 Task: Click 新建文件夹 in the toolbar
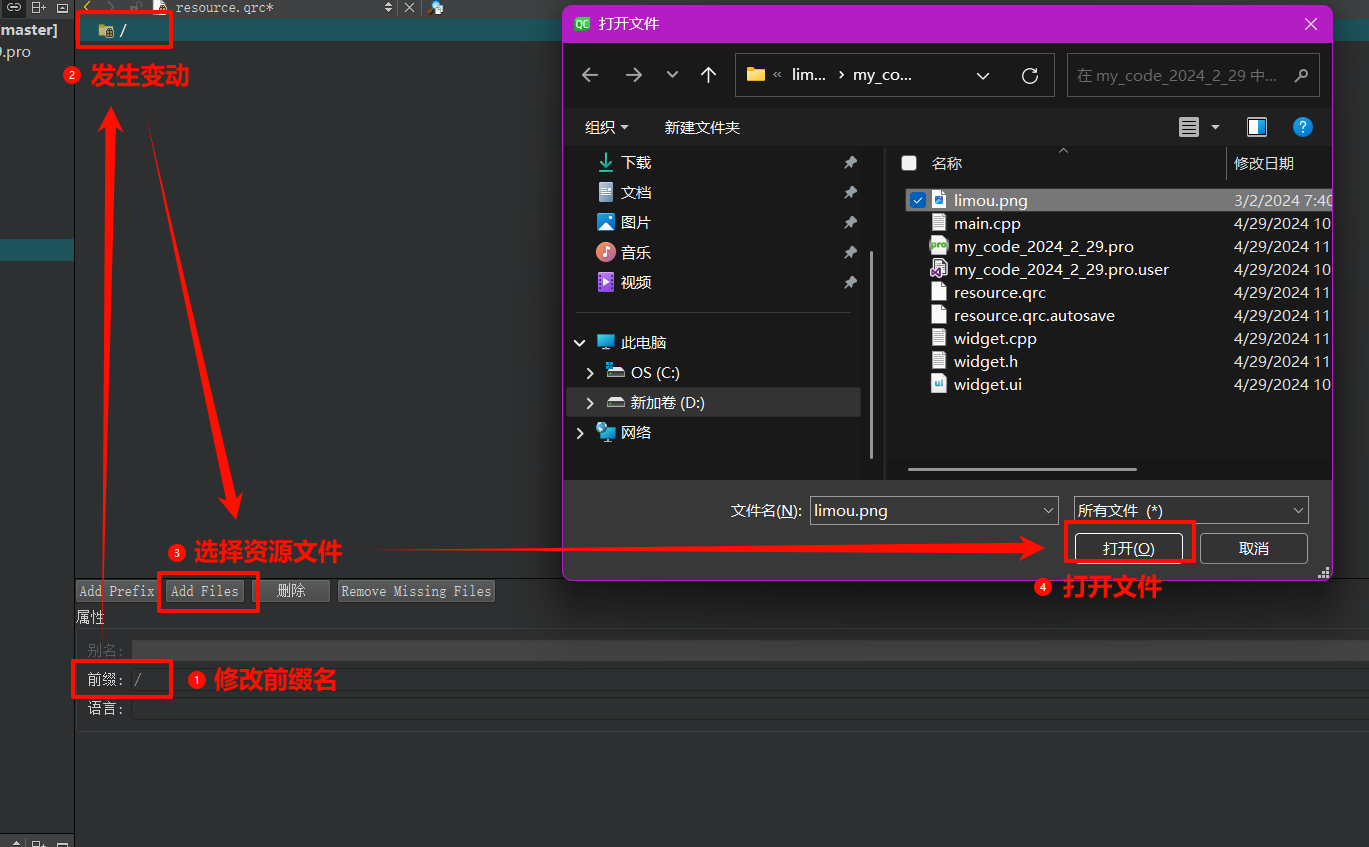702,127
